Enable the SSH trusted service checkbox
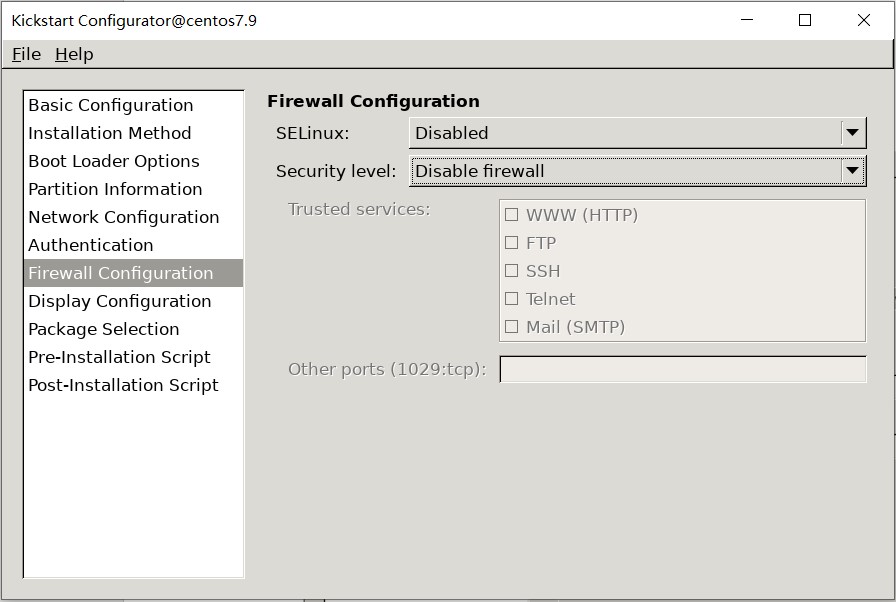This screenshot has height=602, width=896. (512, 271)
